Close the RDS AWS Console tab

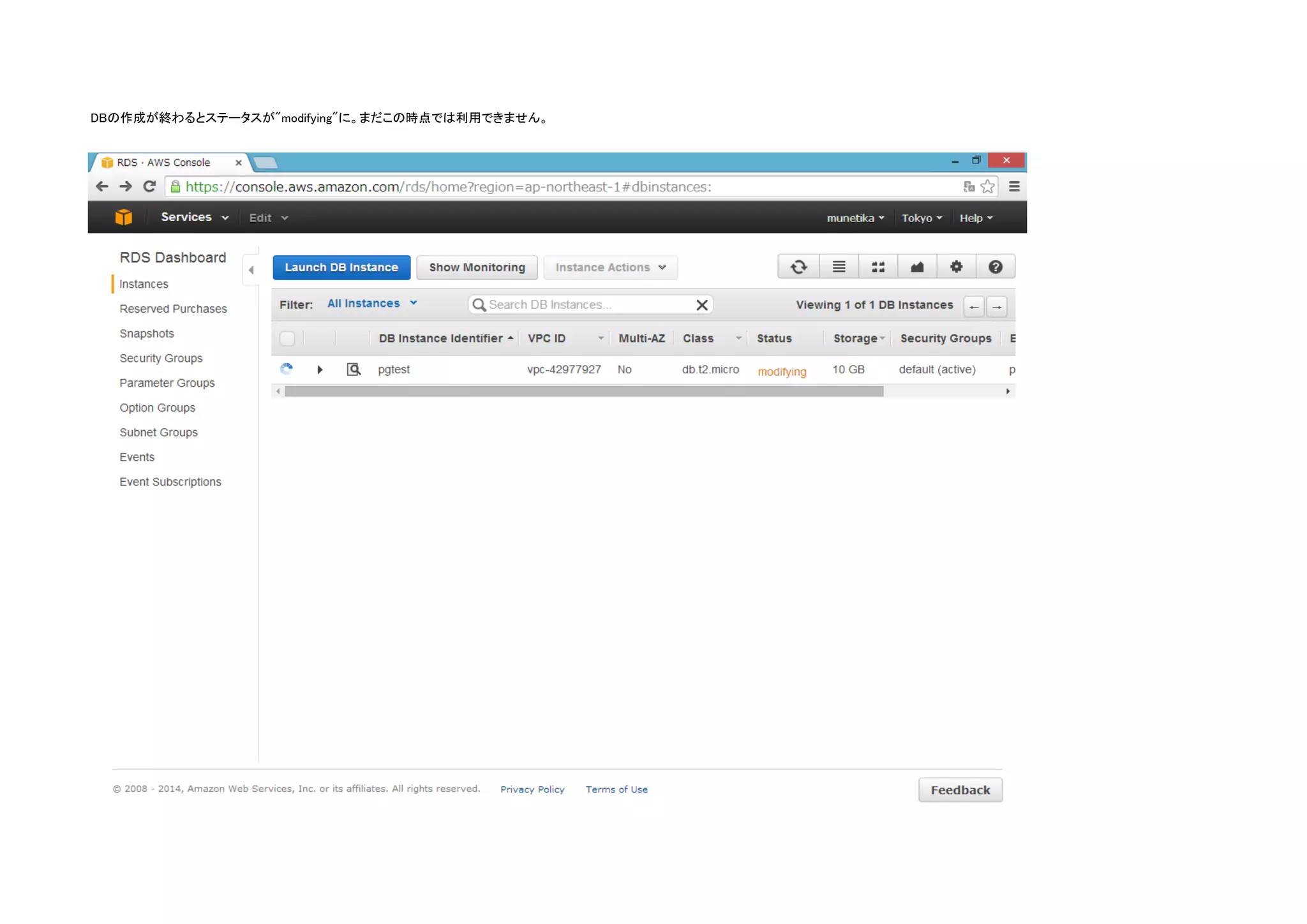(239, 163)
